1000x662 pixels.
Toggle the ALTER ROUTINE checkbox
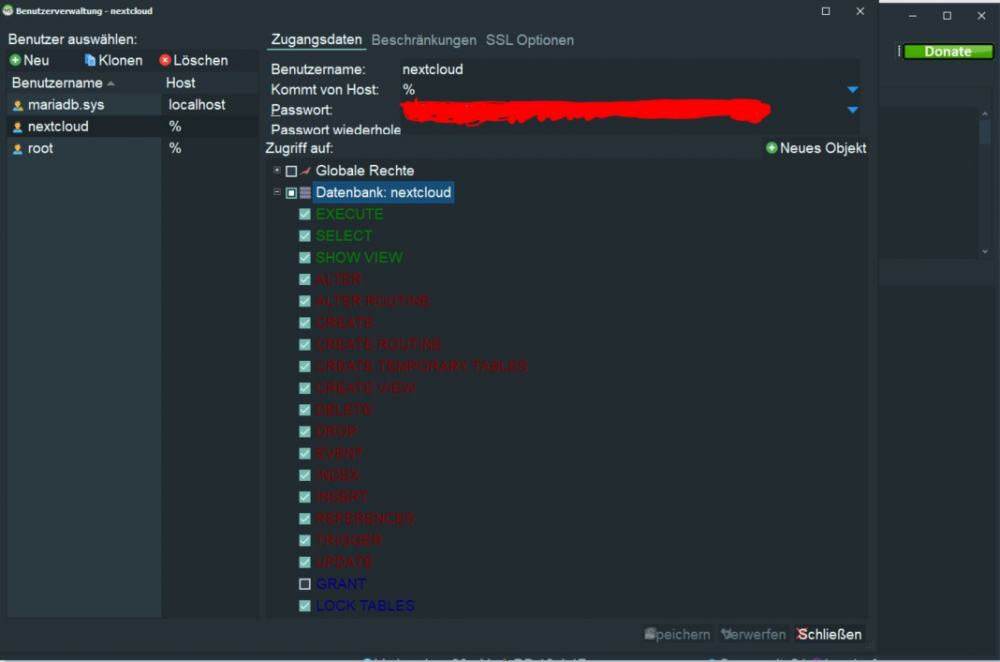[x=305, y=301]
